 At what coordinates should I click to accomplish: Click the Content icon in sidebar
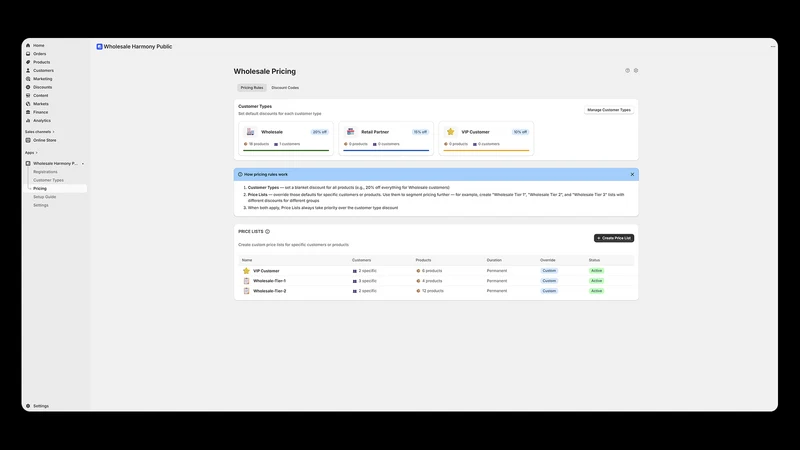[x=28, y=95]
